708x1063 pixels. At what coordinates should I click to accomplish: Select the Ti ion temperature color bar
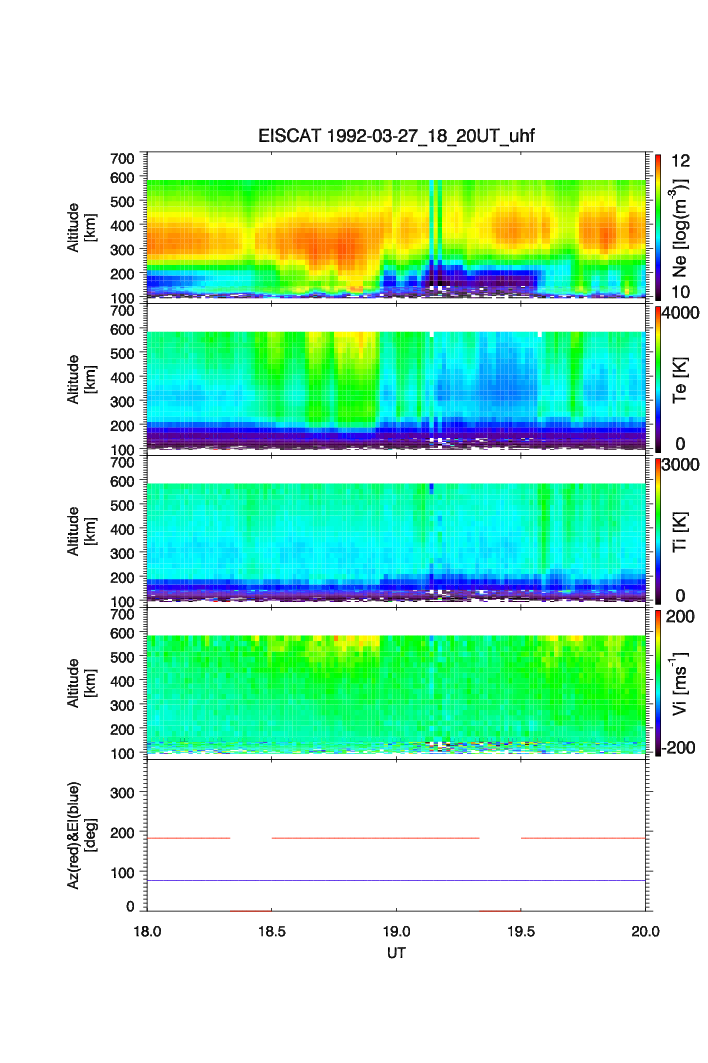658,531
